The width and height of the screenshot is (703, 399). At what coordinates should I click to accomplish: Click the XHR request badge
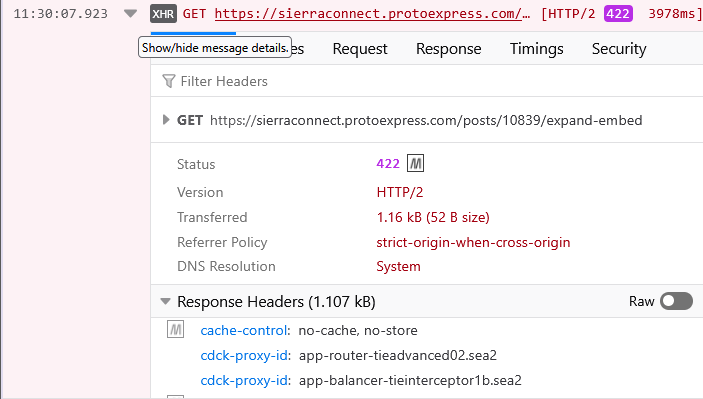pyautogui.click(x=163, y=14)
